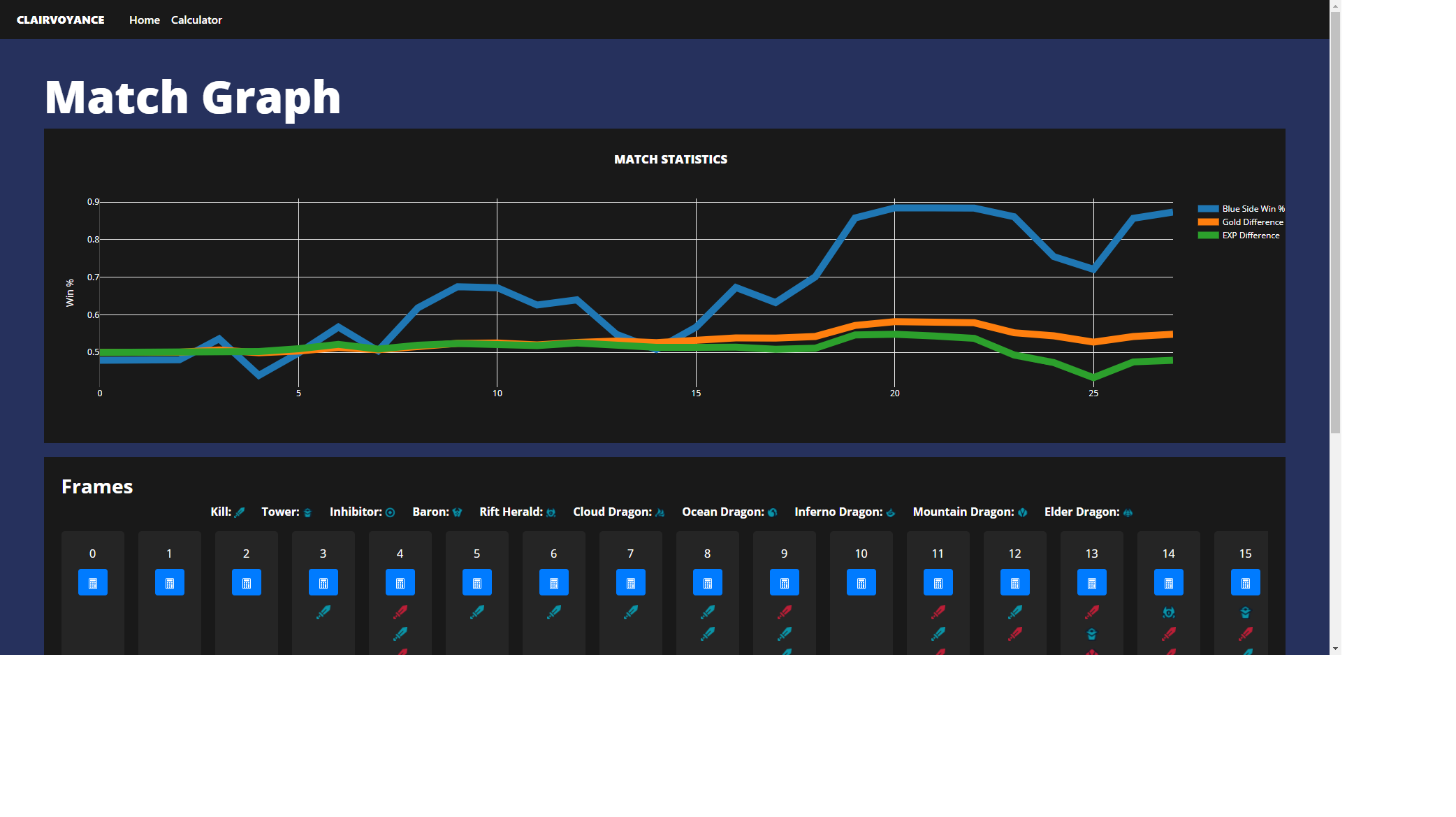Click the kill sword icon in frame 3
Screen dimensions: 1456x817
point(323,612)
